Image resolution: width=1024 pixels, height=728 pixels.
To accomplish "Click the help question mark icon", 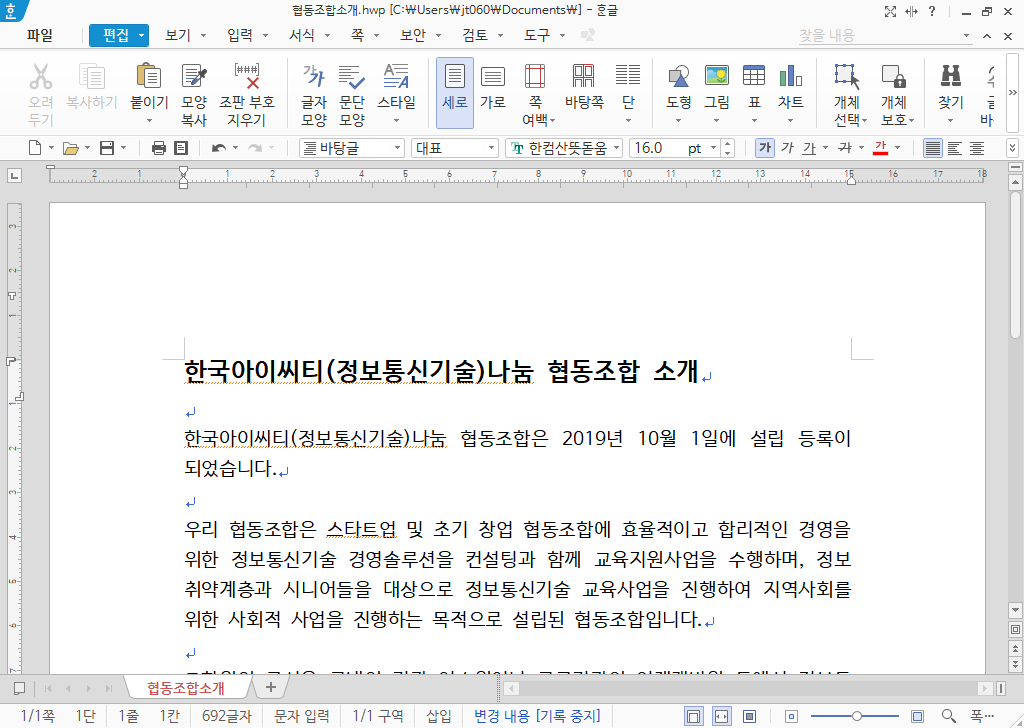I will (x=932, y=11).
